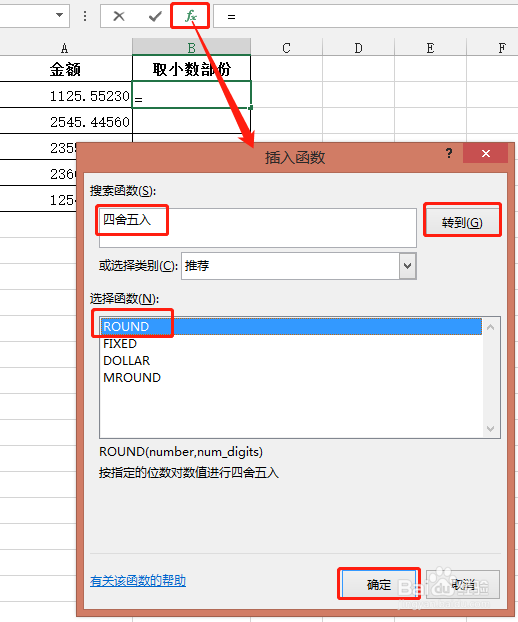Screen dimensions: 518x622
Task: Select column D header
Action: [x=358, y=48]
